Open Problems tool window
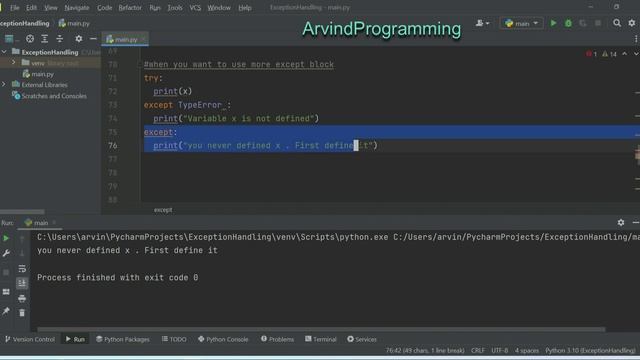This screenshot has height=360, width=640. [x=278, y=339]
